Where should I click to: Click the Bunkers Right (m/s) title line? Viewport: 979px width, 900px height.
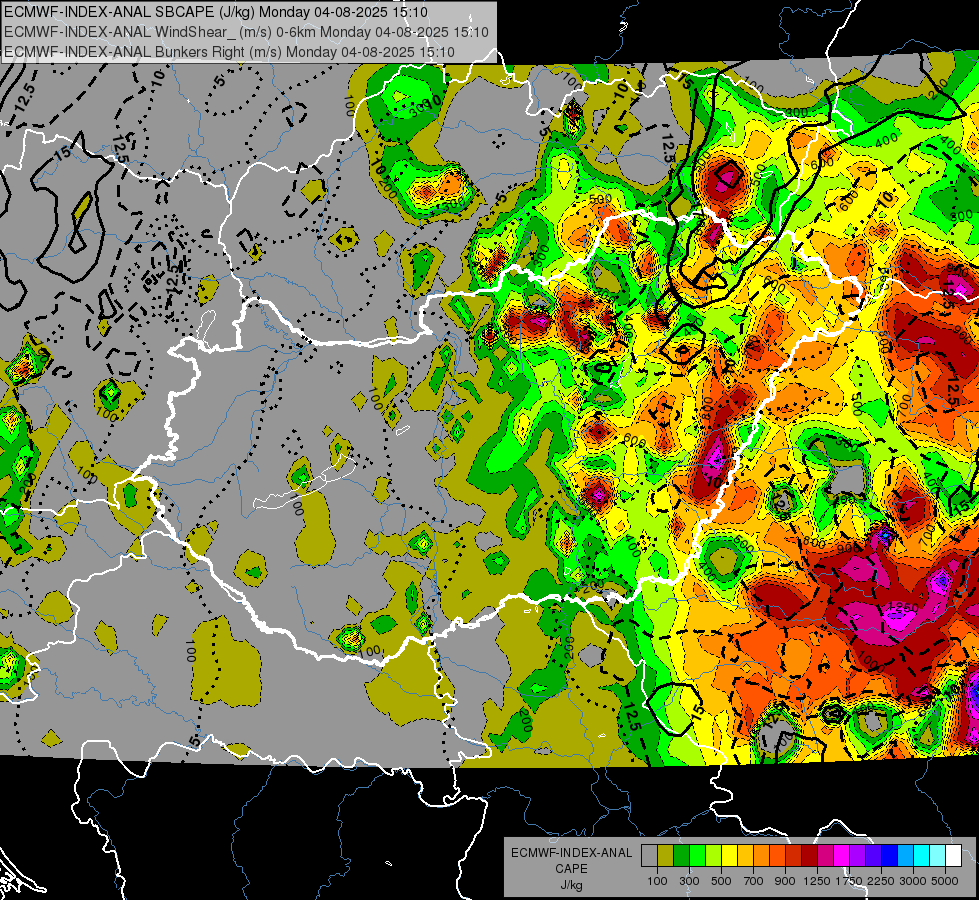click(229, 52)
